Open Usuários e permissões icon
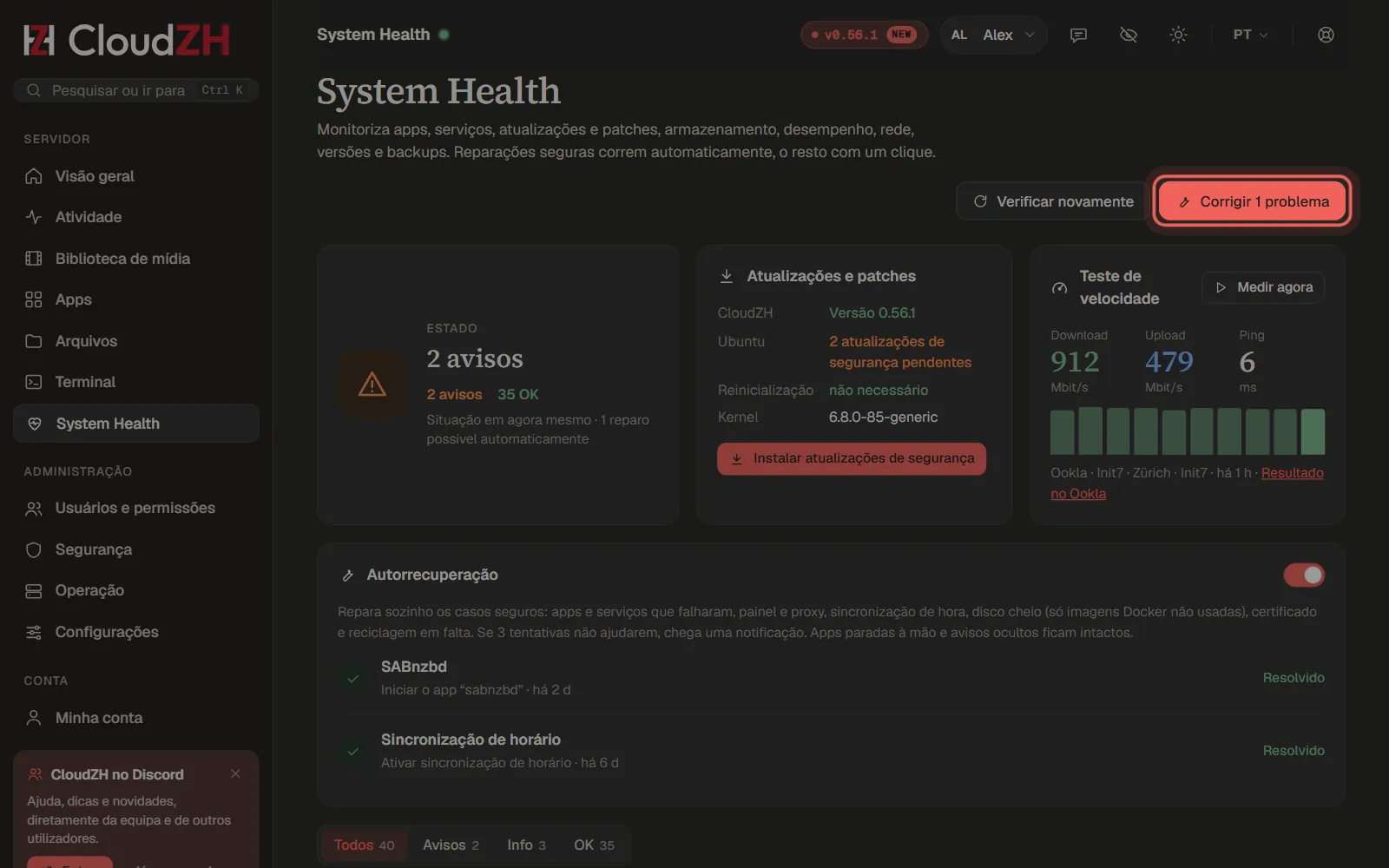1389x868 pixels. 34,509
